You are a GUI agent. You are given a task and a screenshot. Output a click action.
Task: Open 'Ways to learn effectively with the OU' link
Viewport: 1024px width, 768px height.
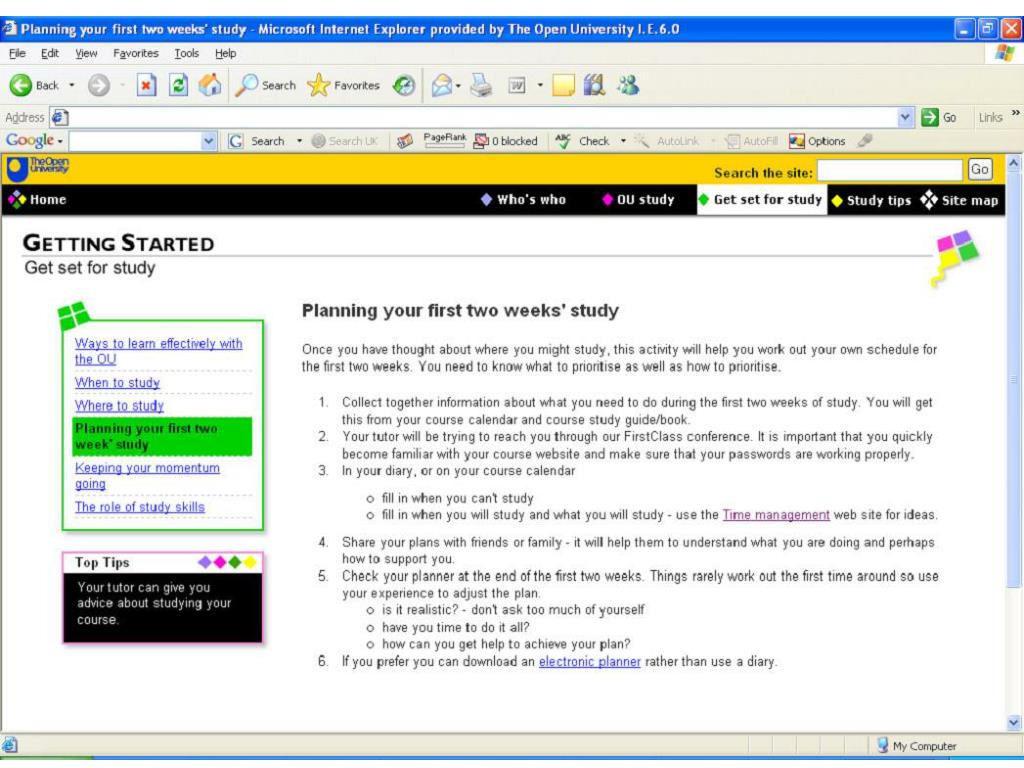click(x=158, y=351)
